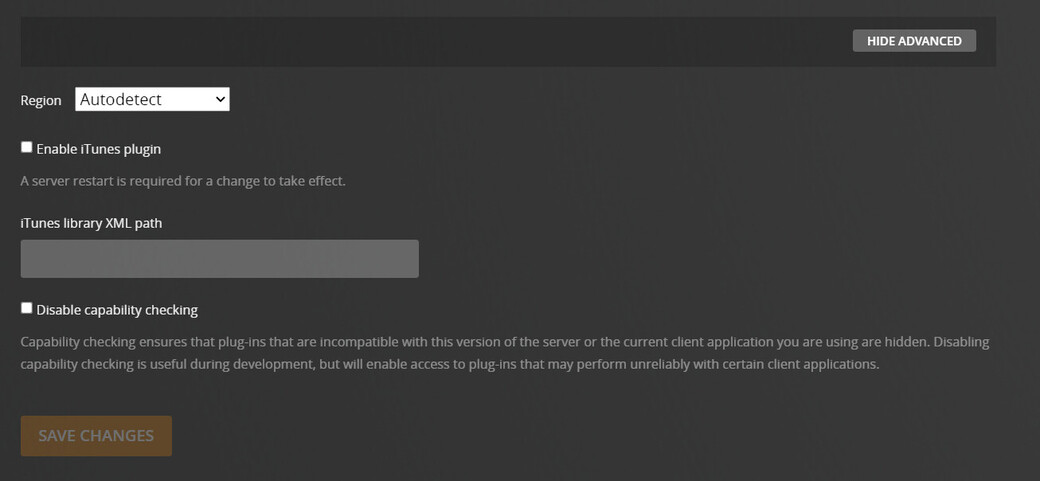Open the Region dropdown menu

[152, 100]
